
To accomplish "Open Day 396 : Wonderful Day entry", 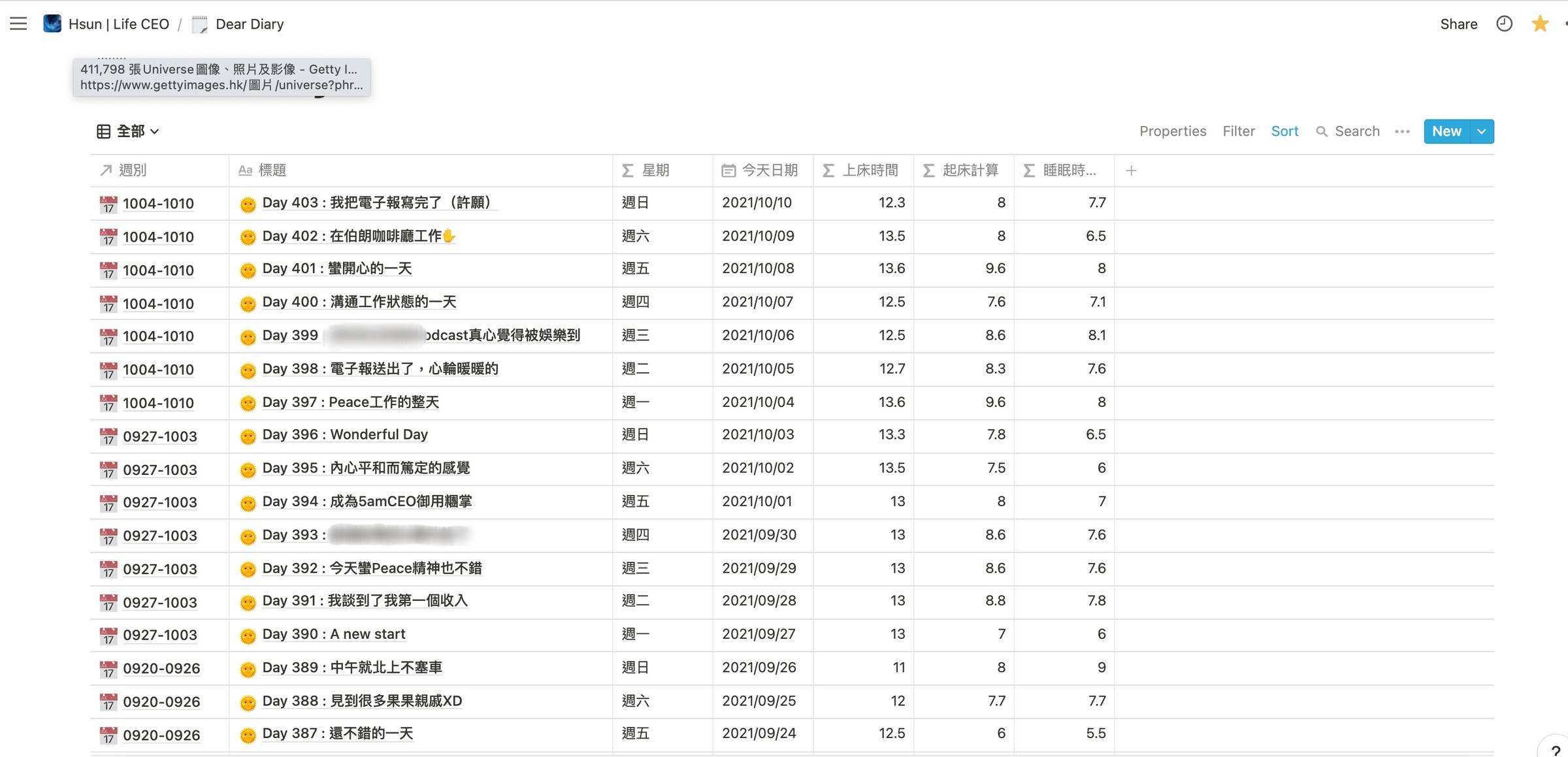I will tap(345, 435).
